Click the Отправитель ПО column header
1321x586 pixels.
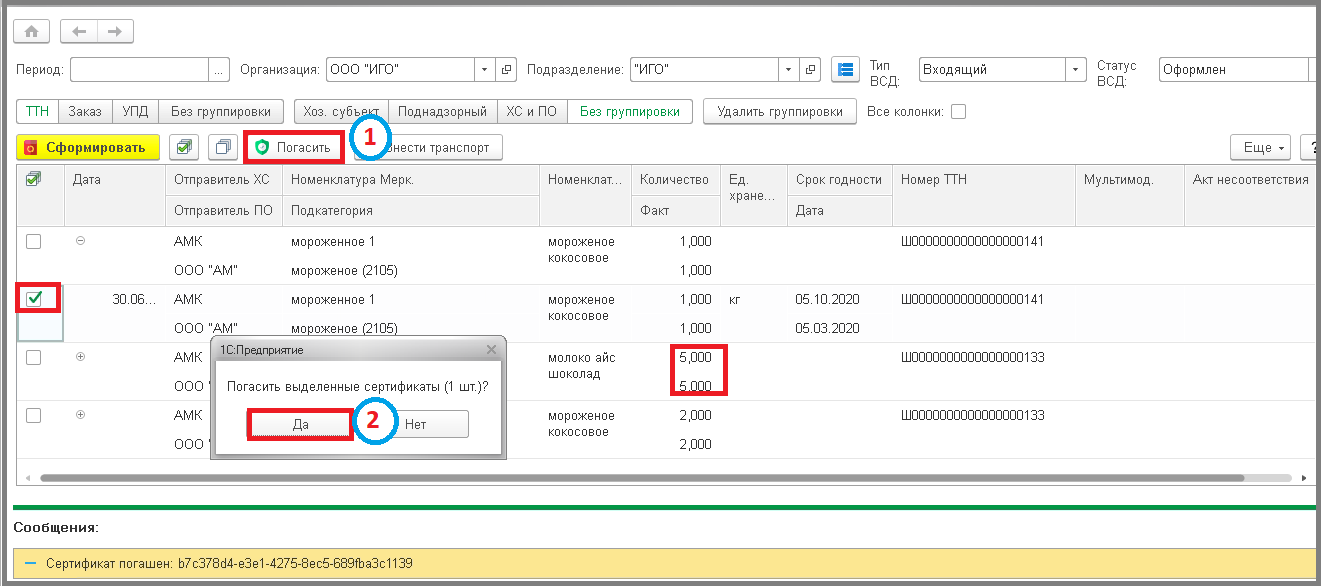224,211
